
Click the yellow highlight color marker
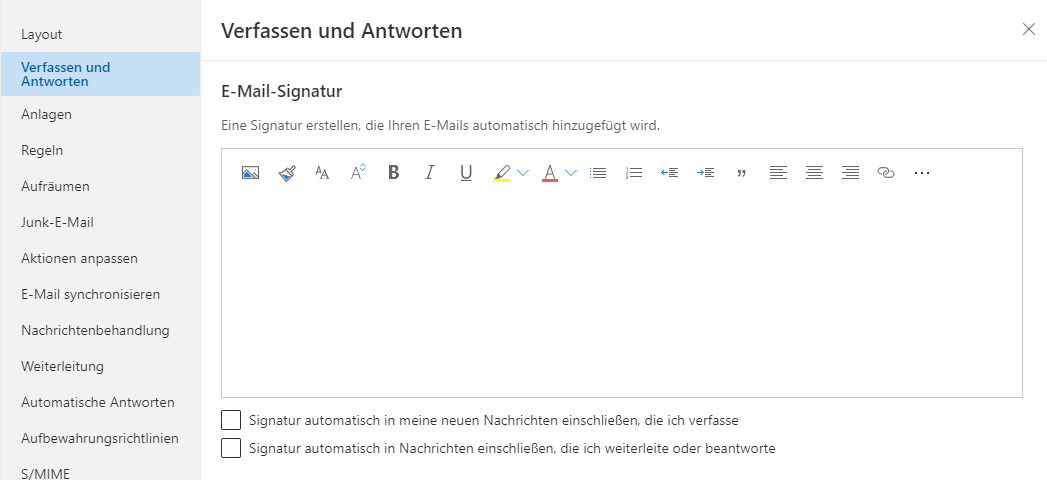tap(502, 173)
